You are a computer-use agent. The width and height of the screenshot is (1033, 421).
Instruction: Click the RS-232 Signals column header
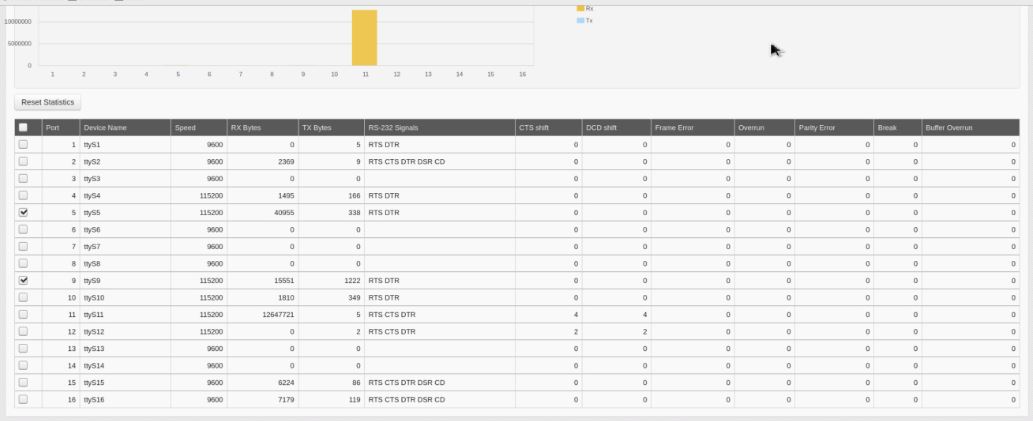[395, 128]
